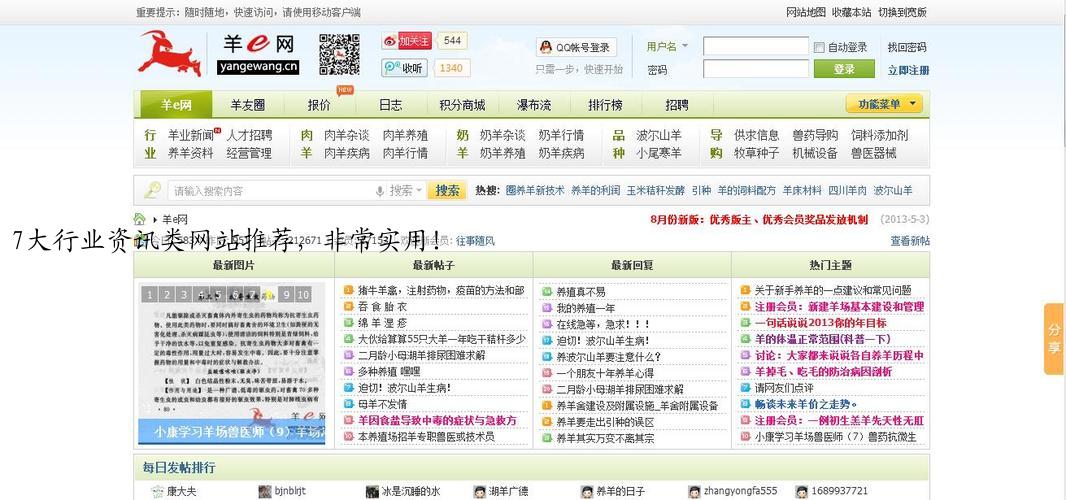Click hot search 圈养羊新技术

point(535,190)
